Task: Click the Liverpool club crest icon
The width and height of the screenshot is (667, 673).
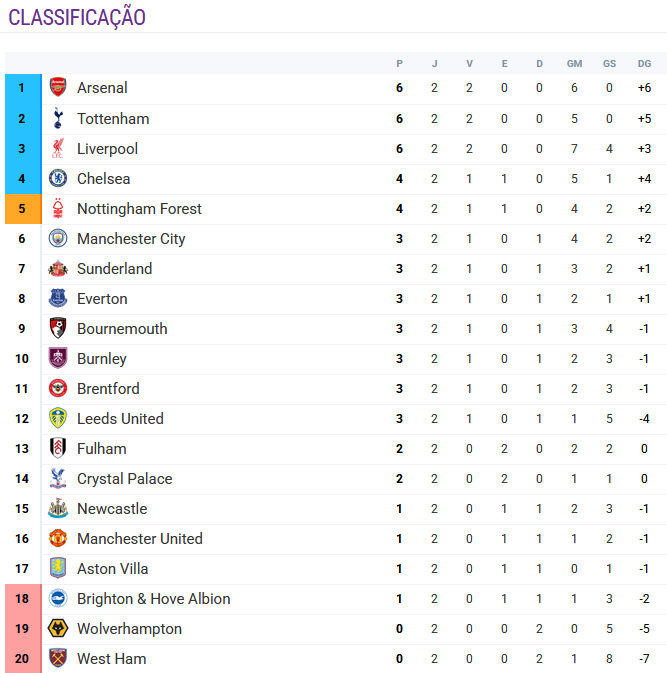Action: (58, 149)
